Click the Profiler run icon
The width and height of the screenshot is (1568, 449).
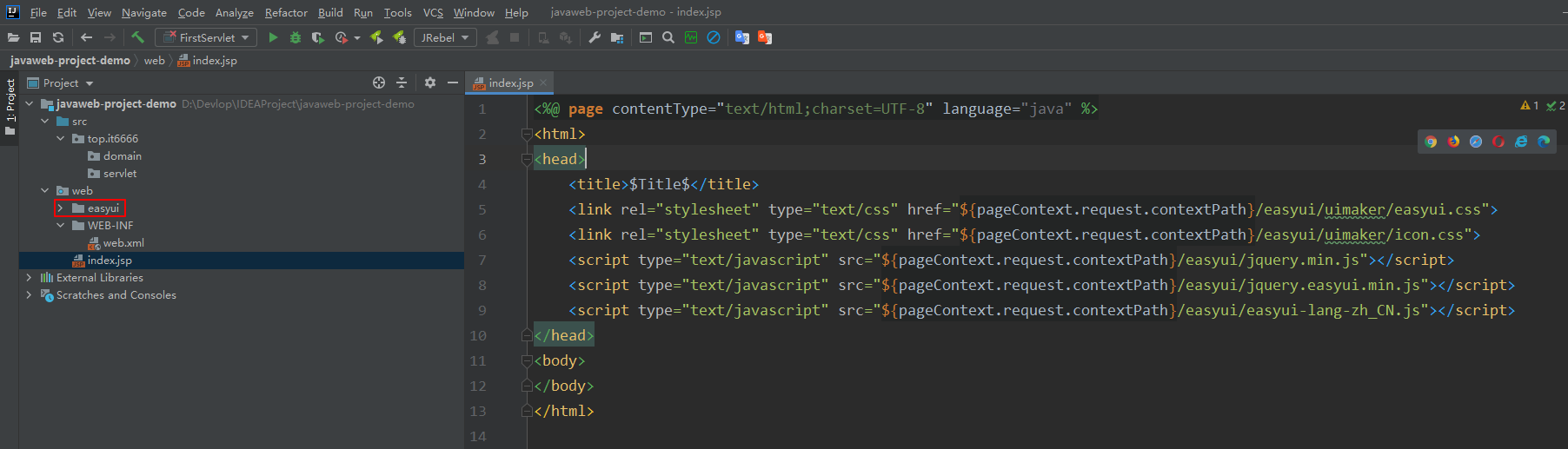point(342,37)
